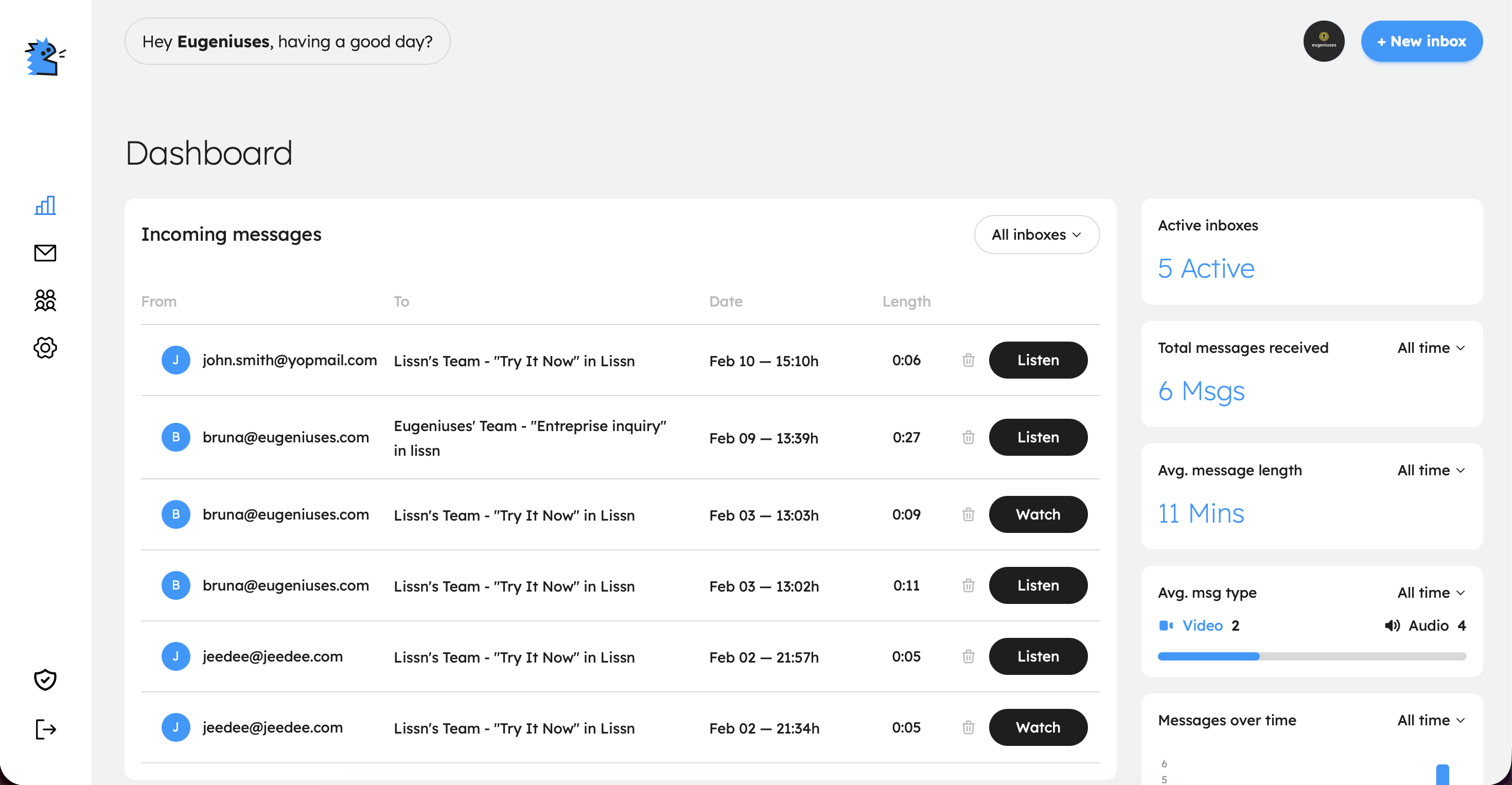This screenshot has height=785, width=1512.
Task: Click the security shield icon in sidebar
Action: pos(45,680)
